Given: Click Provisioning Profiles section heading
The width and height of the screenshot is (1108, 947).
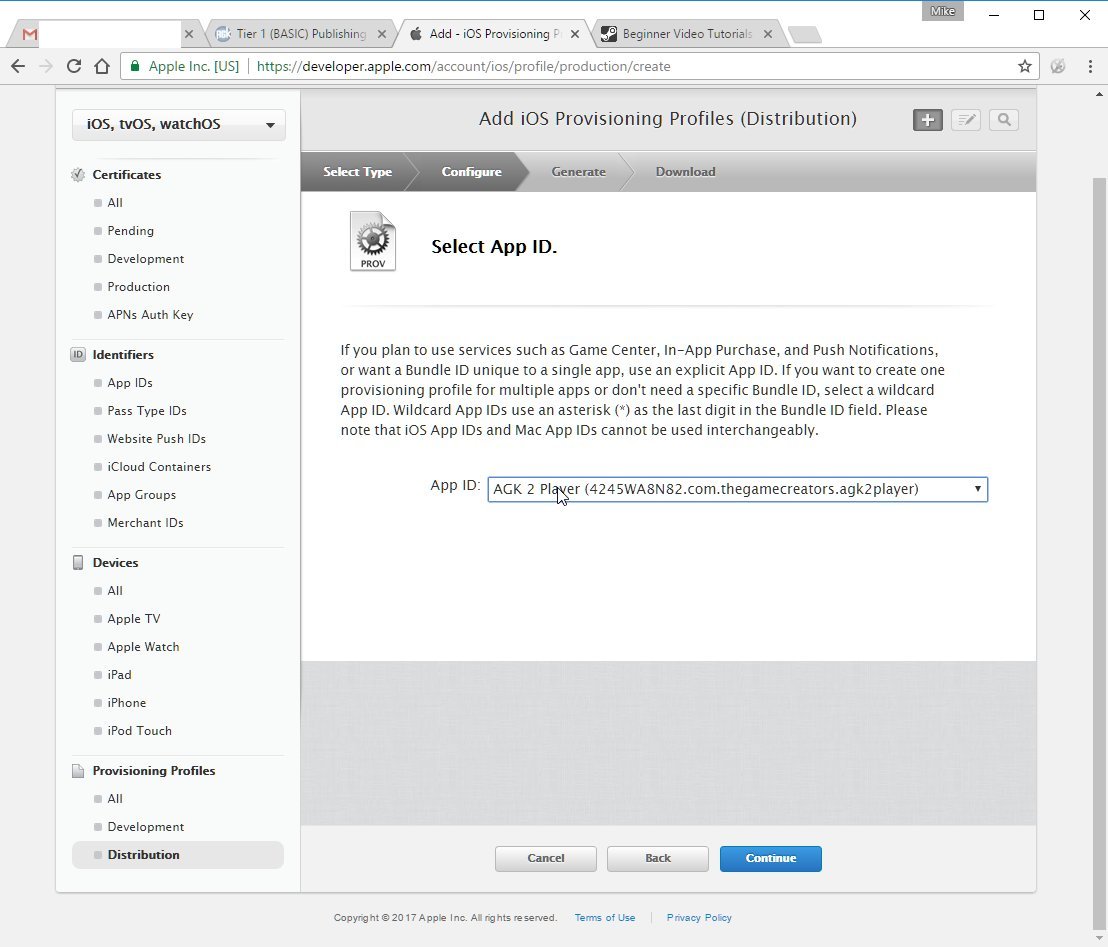Looking at the screenshot, I should click(x=153, y=771).
